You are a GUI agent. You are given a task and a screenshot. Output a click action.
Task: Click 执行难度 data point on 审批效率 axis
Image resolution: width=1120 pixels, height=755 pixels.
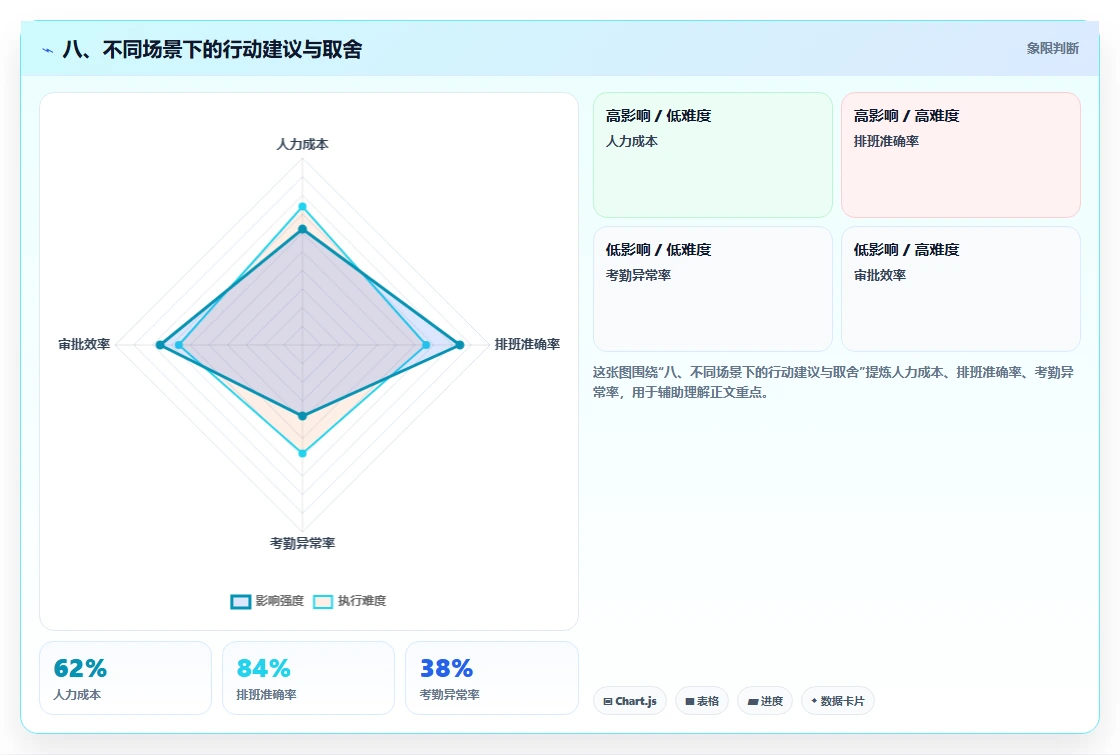tap(179, 345)
